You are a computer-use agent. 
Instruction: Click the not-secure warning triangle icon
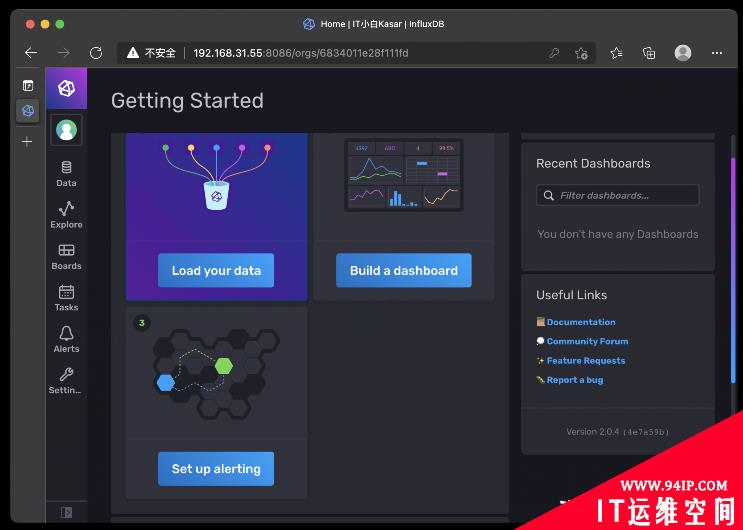click(133, 53)
